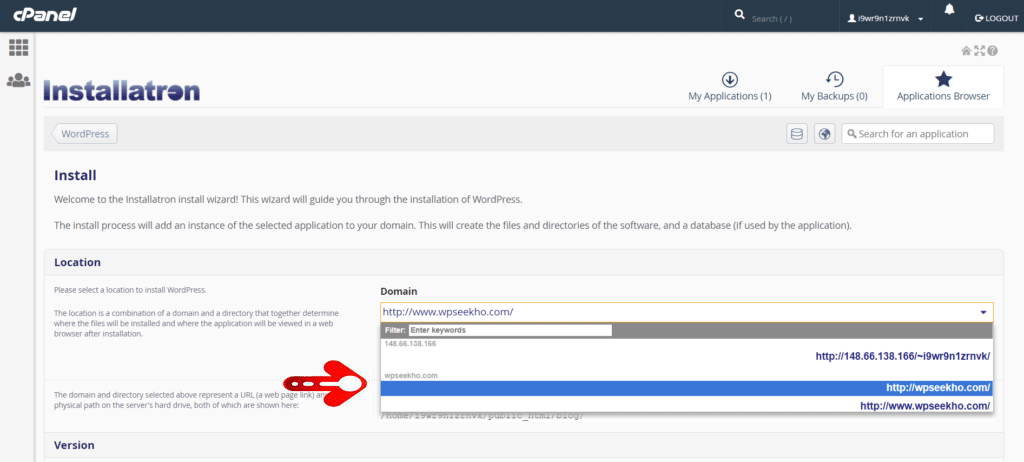Click the database icon button
This screenshot has height=462, width=1024.
[797, 134]
